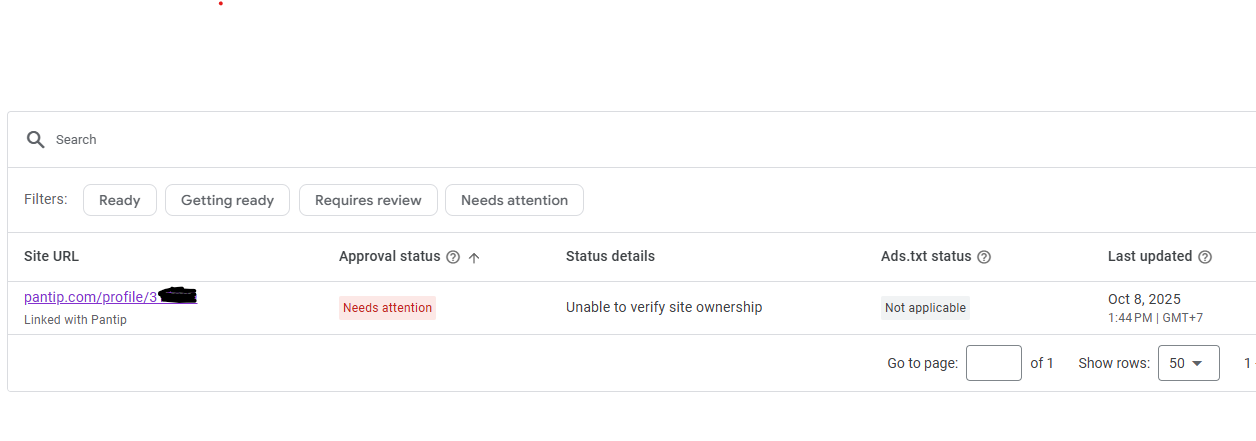Screen dimensions: 1256x441
Task: Open help icon next to Ads.txt status
Action: click(x=984, y=257)
